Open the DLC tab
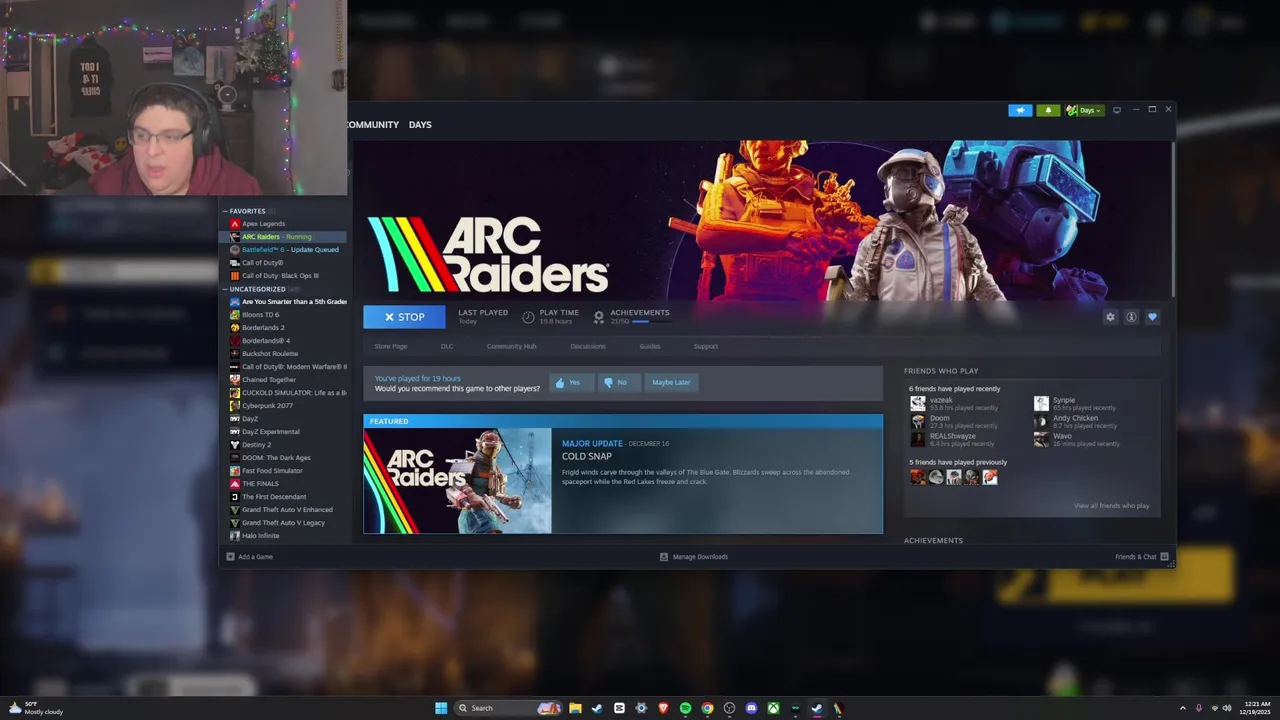1280x720 pixels. point(447,346)
